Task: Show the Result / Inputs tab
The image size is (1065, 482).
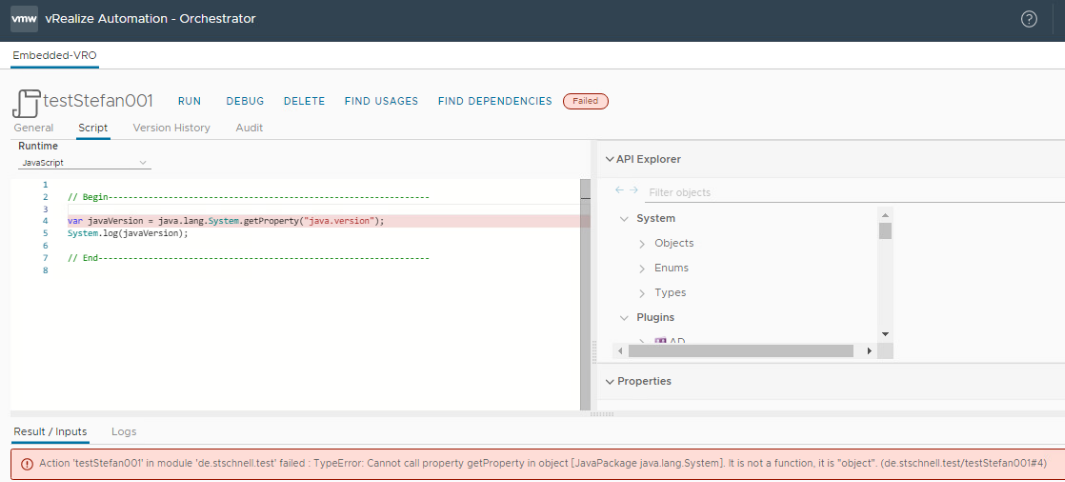Action: [x=50, y=432]
